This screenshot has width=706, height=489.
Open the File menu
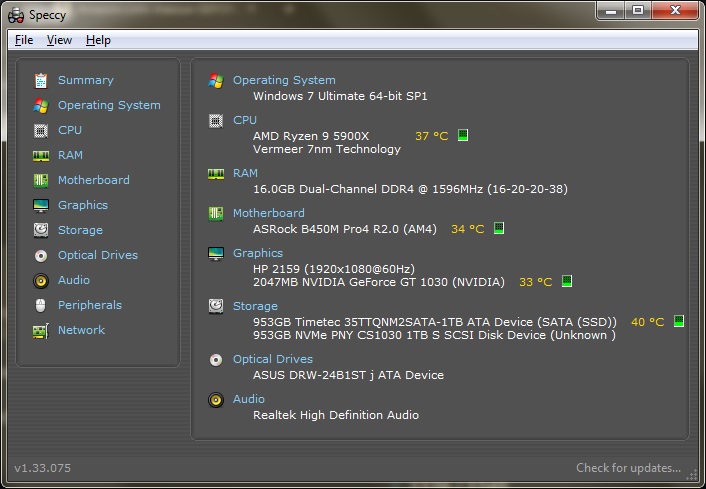click(x=24, y=40)
